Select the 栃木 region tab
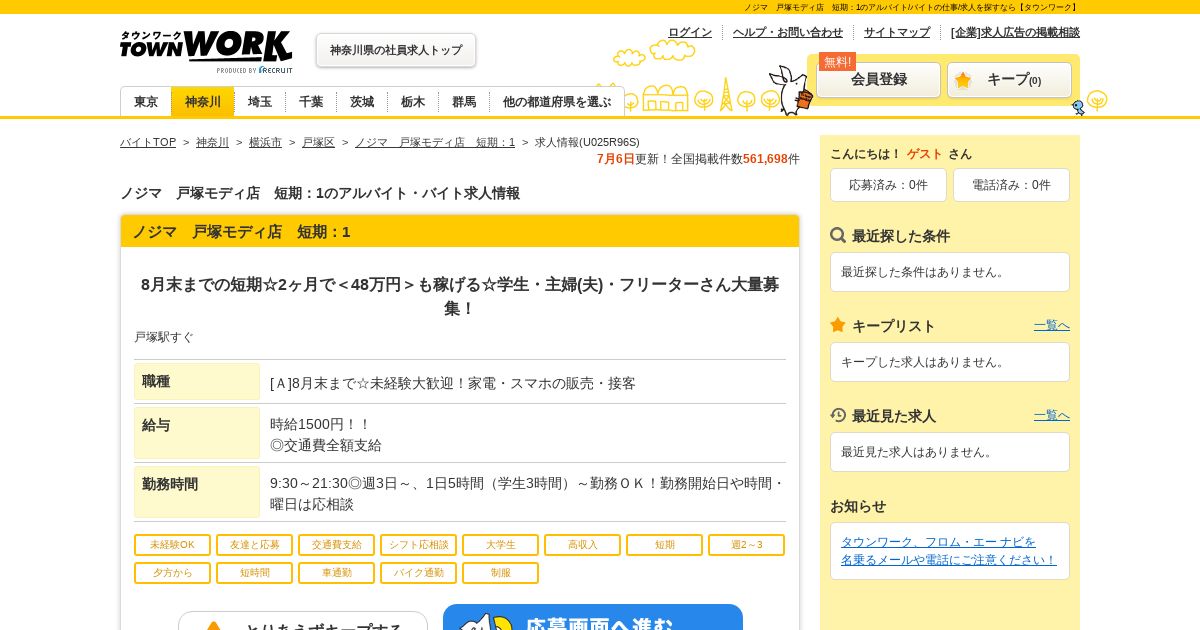The image size is (1200, 630). 413,102
